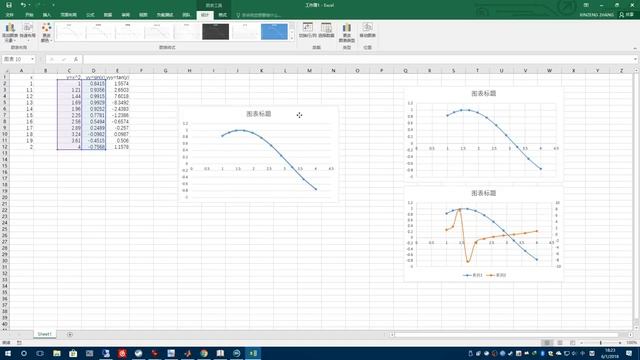
Task: Switch to the Insert ribbon tab
Action: (47, 15)
